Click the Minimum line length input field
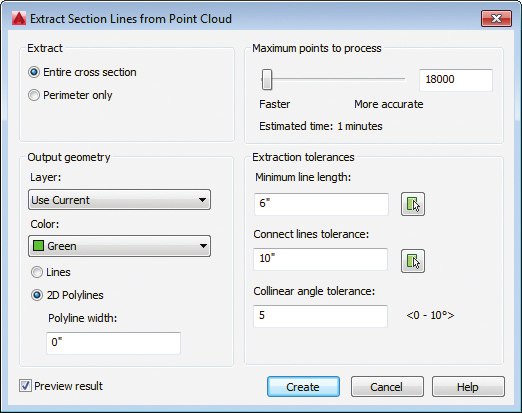The width and height of the screenshot is (522, 413). coord(321,204)
